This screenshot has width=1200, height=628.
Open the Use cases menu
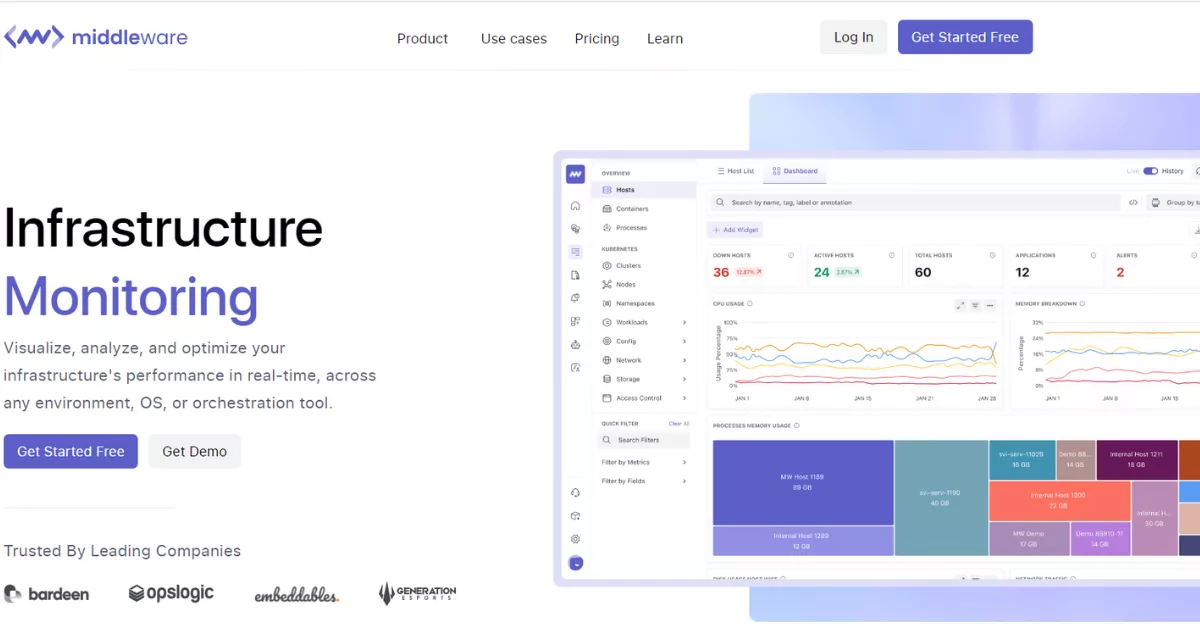pos(514,39)
